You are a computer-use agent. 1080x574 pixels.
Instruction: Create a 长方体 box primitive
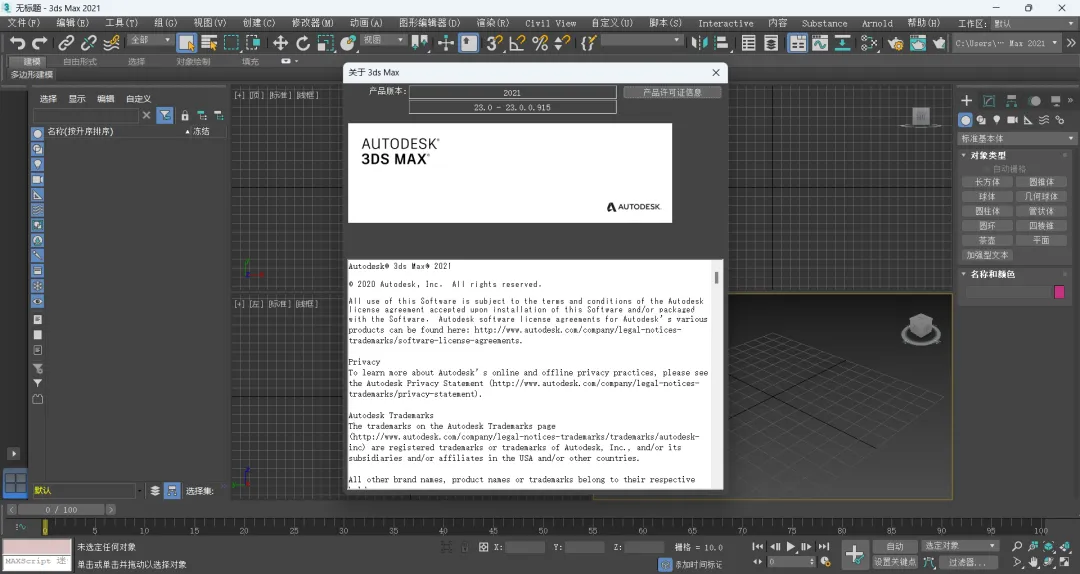tap(987, 182)
